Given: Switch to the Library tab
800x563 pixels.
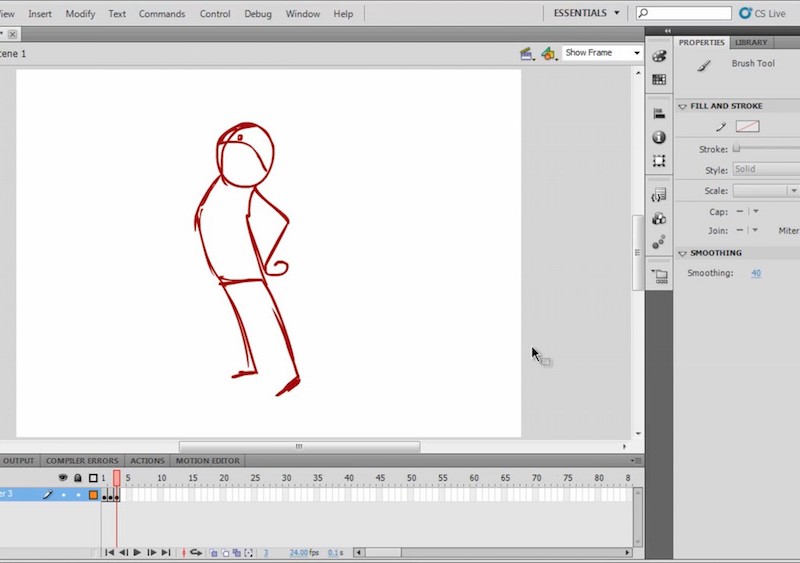Looking at the screenshot, I should coord(751,43).
